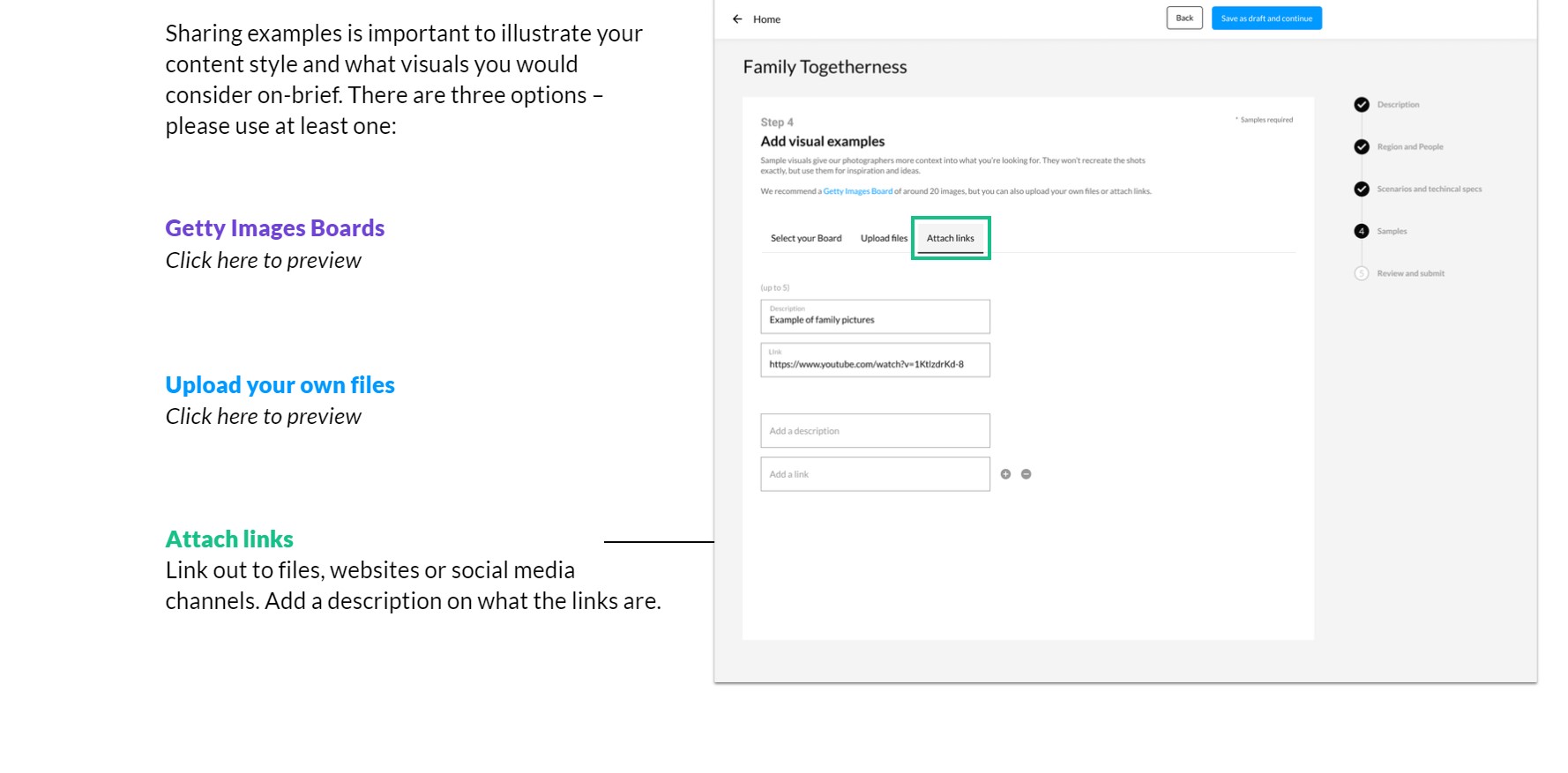Click Save as draft and continue
Image resolution: width=1568 pixels, height=773 pixels.
pos(1266,19)
